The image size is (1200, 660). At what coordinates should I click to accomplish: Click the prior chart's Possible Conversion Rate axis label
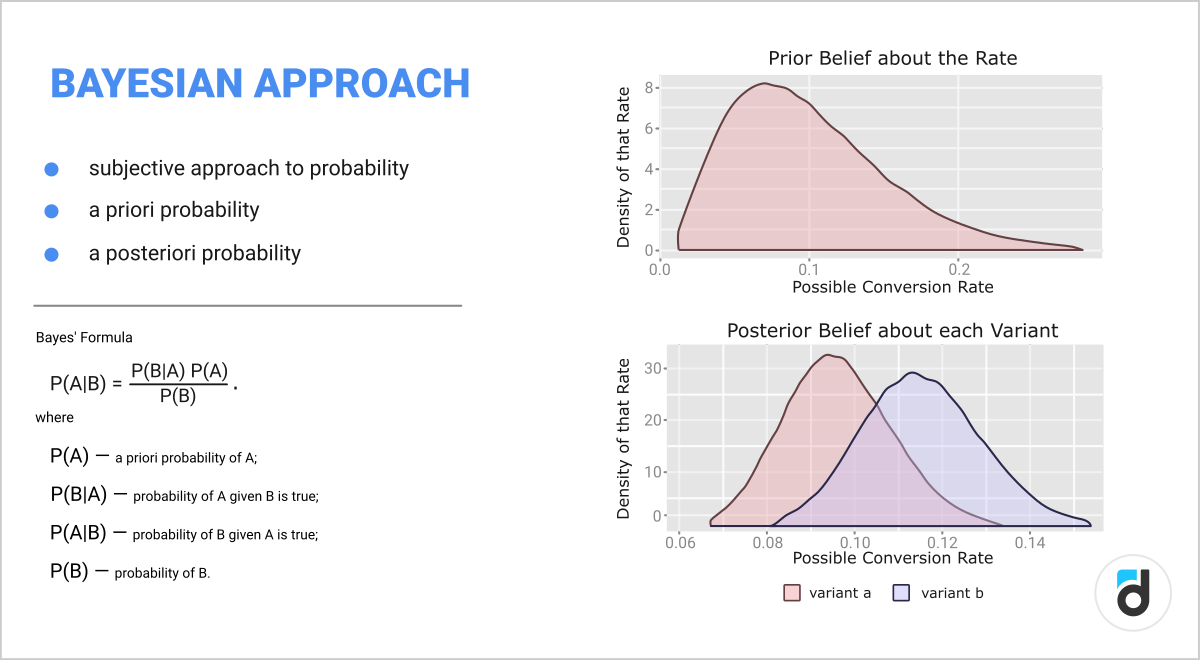tap(892, 287)
